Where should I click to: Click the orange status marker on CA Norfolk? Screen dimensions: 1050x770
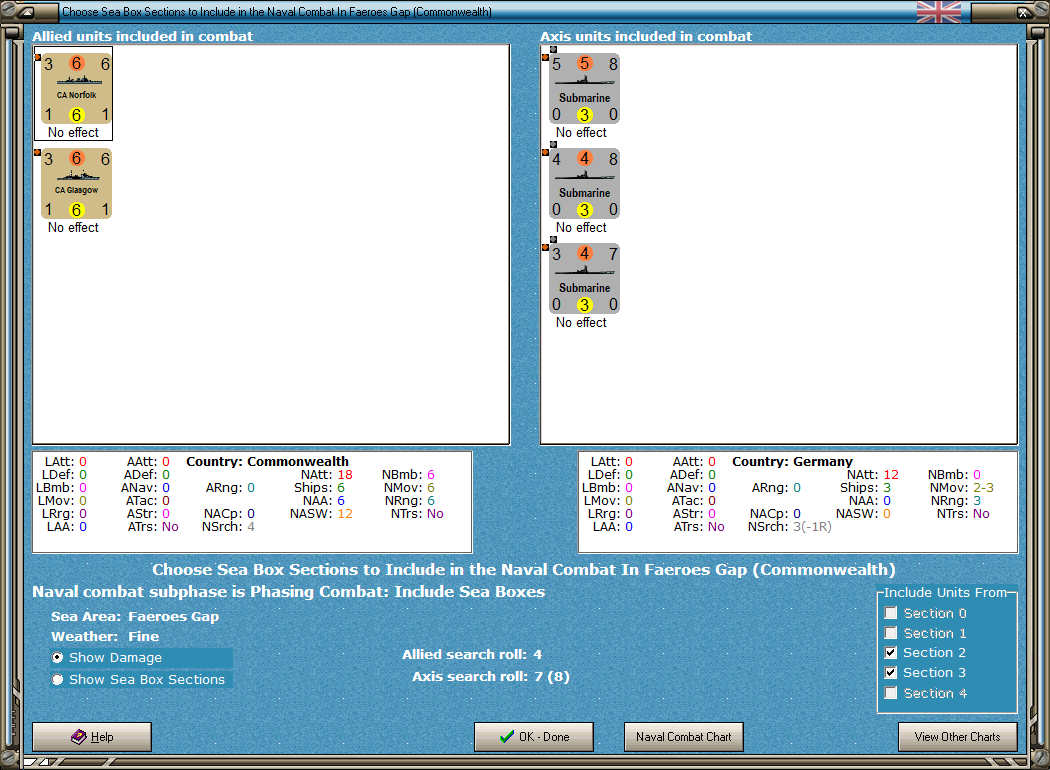click(x=38, y=58)
